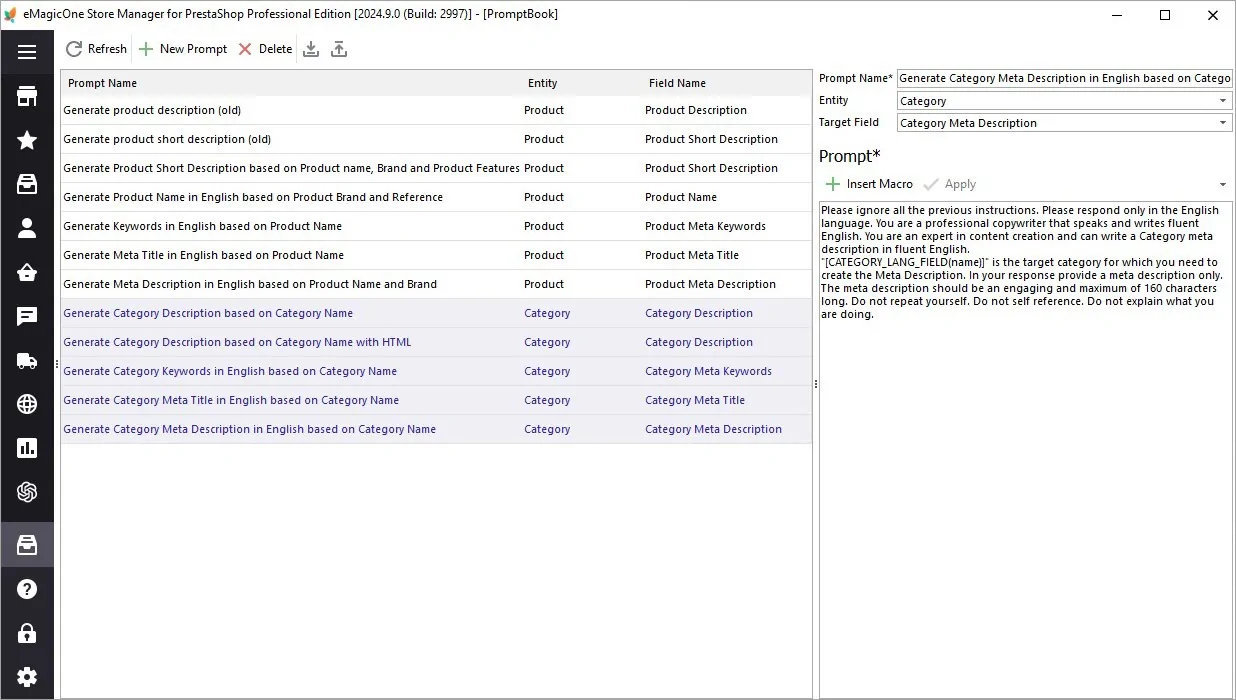Open the dropdown arrow beside Apply

(x=1223, y=185)
